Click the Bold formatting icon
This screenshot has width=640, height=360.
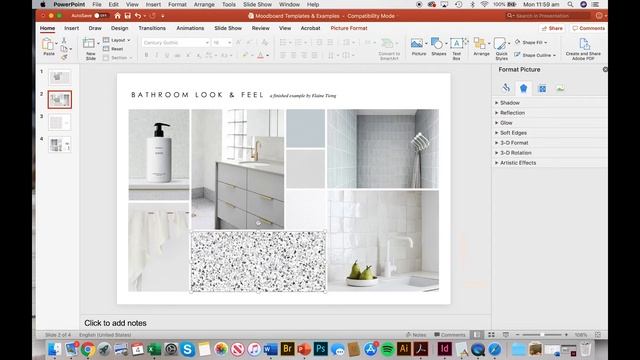146,56
